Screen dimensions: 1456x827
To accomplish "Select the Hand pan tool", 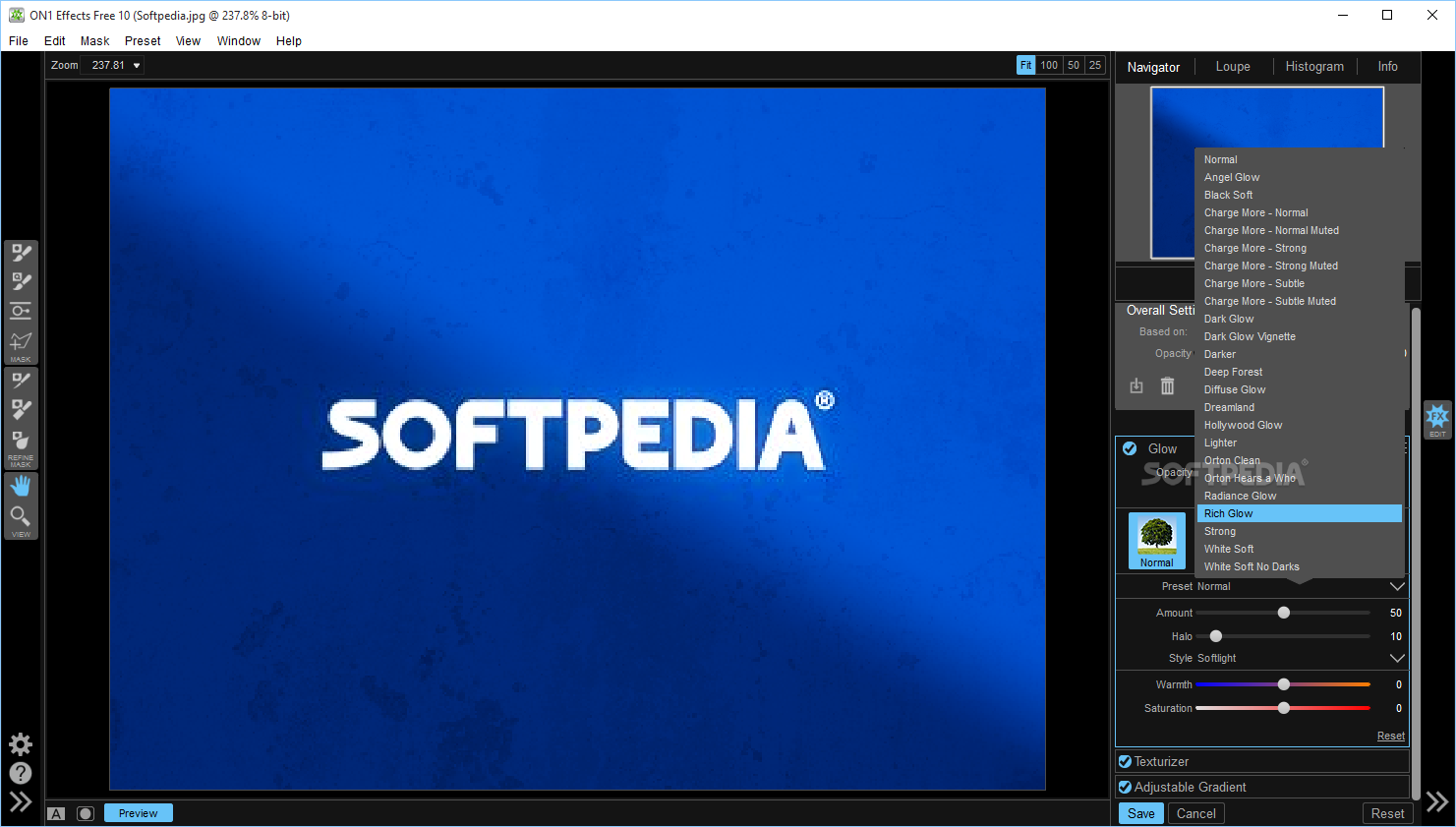I will click(21, 486).
